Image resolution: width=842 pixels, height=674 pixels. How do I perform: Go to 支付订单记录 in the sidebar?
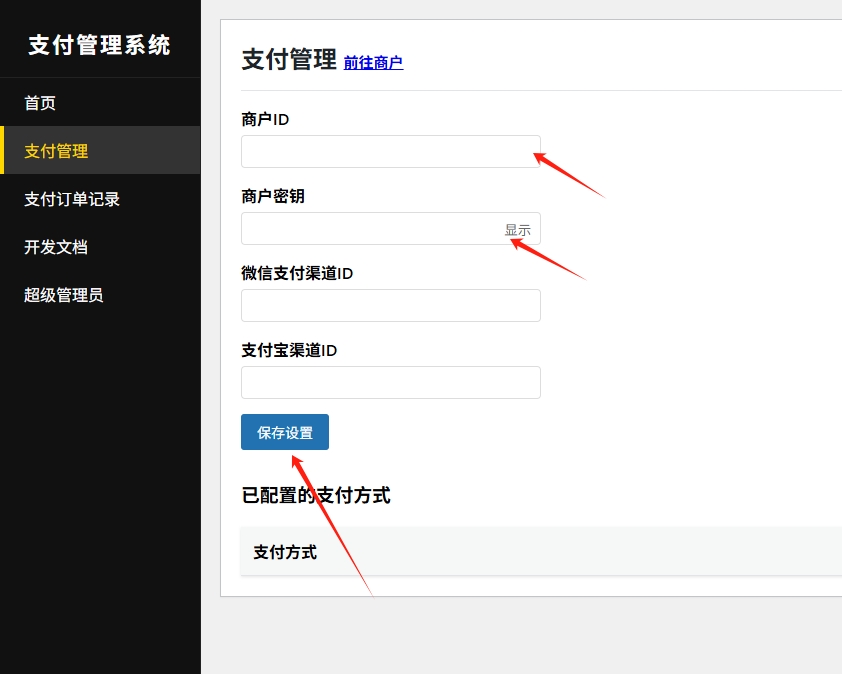click(x=72, y=199)
